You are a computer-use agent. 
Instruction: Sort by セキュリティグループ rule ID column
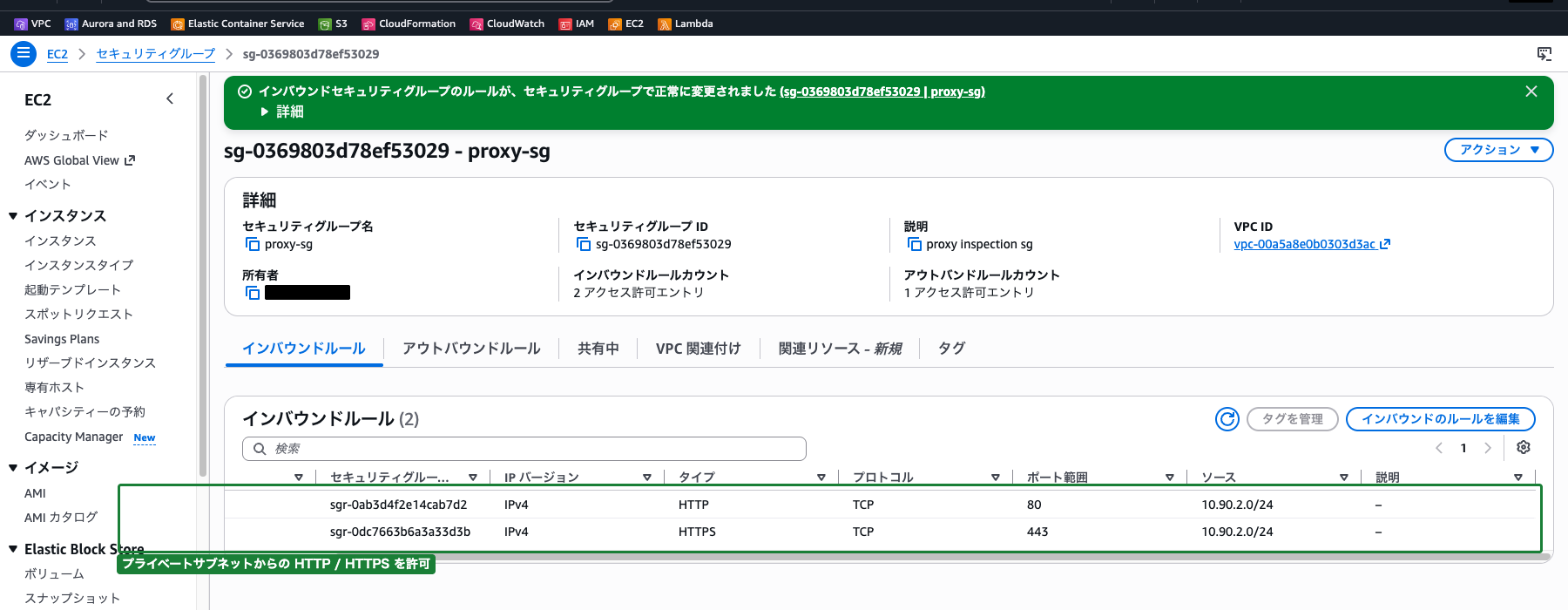pos(473,478)
